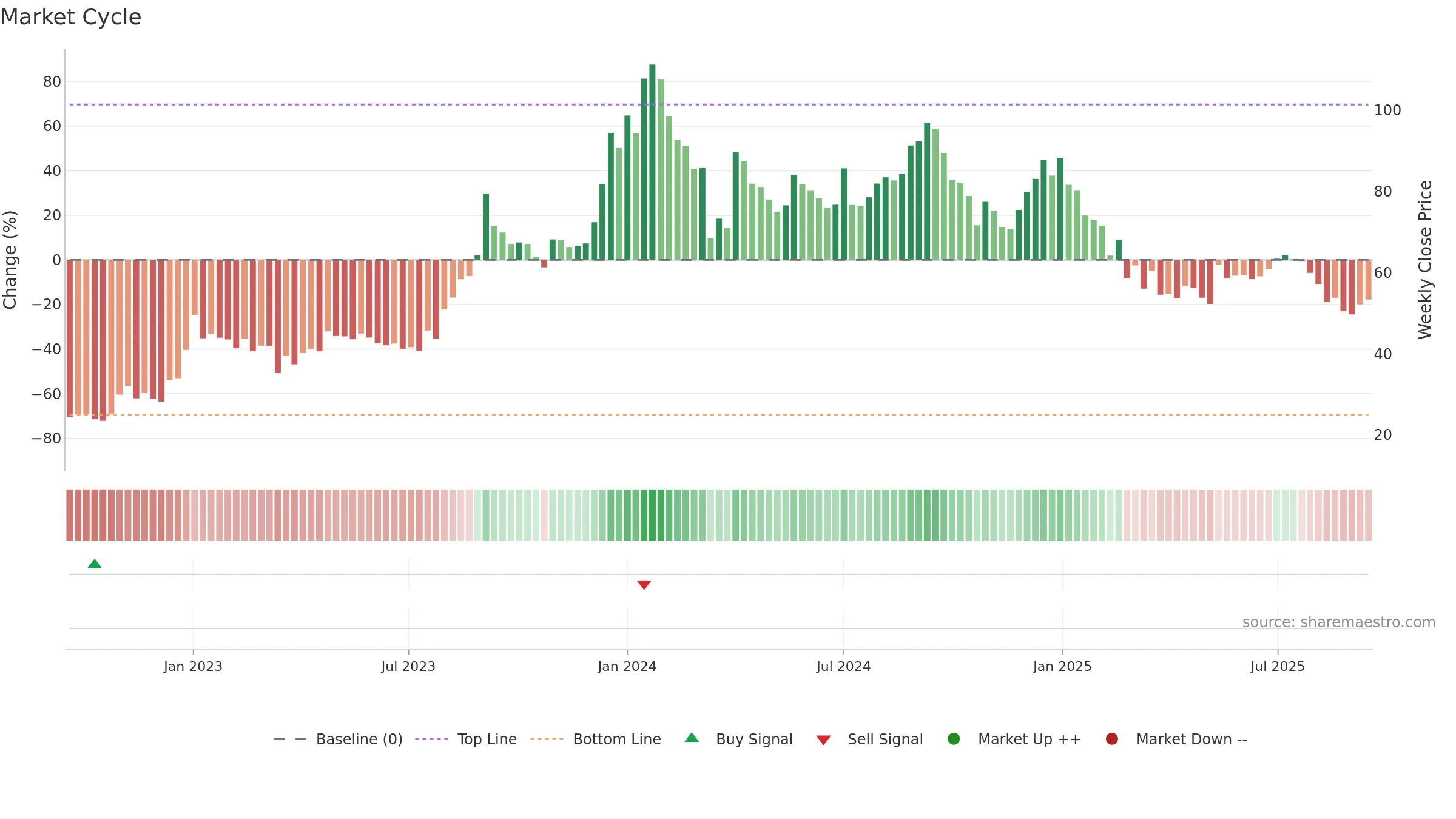Click the green Buy Signal legend triangle icon
Image resolution: width=1456 pixels, height=819 pixels.
(692, 738)
